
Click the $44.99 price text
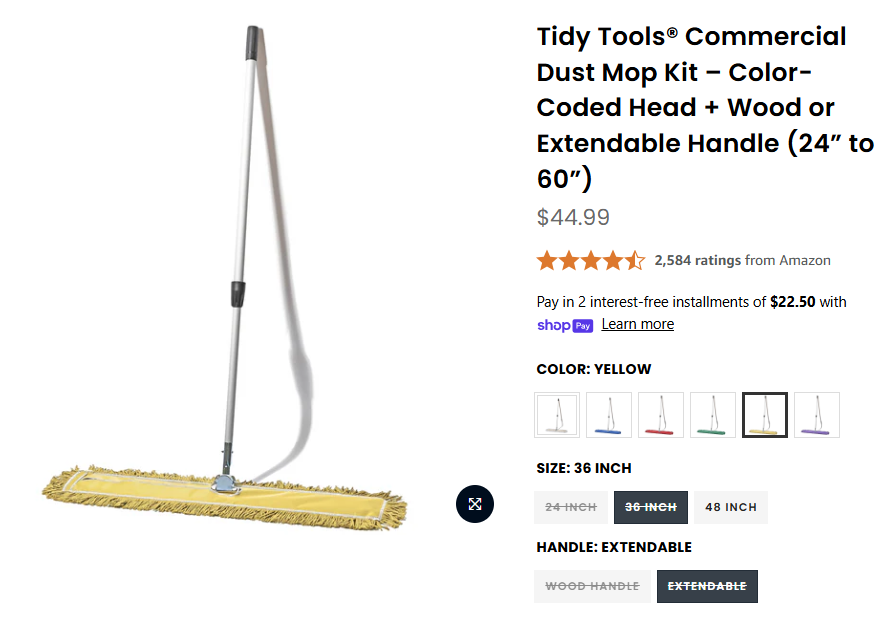point(573,217)
